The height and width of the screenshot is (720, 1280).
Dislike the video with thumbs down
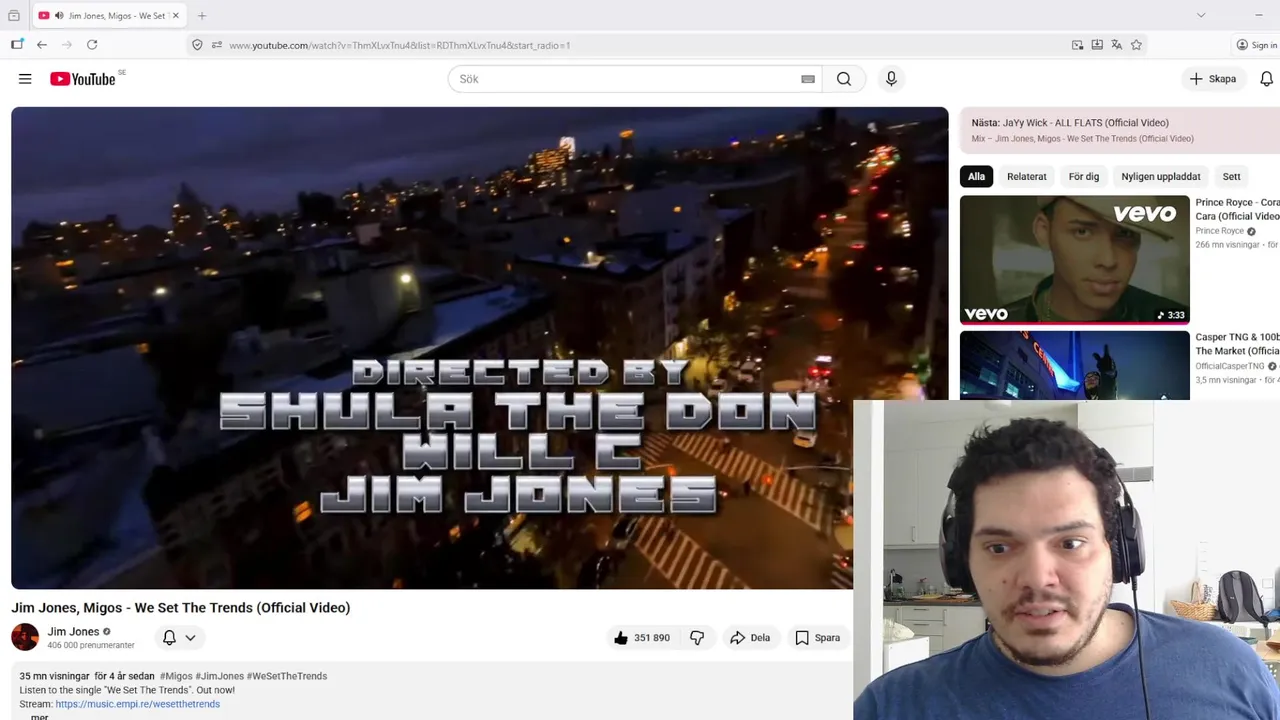click(697, 638)
